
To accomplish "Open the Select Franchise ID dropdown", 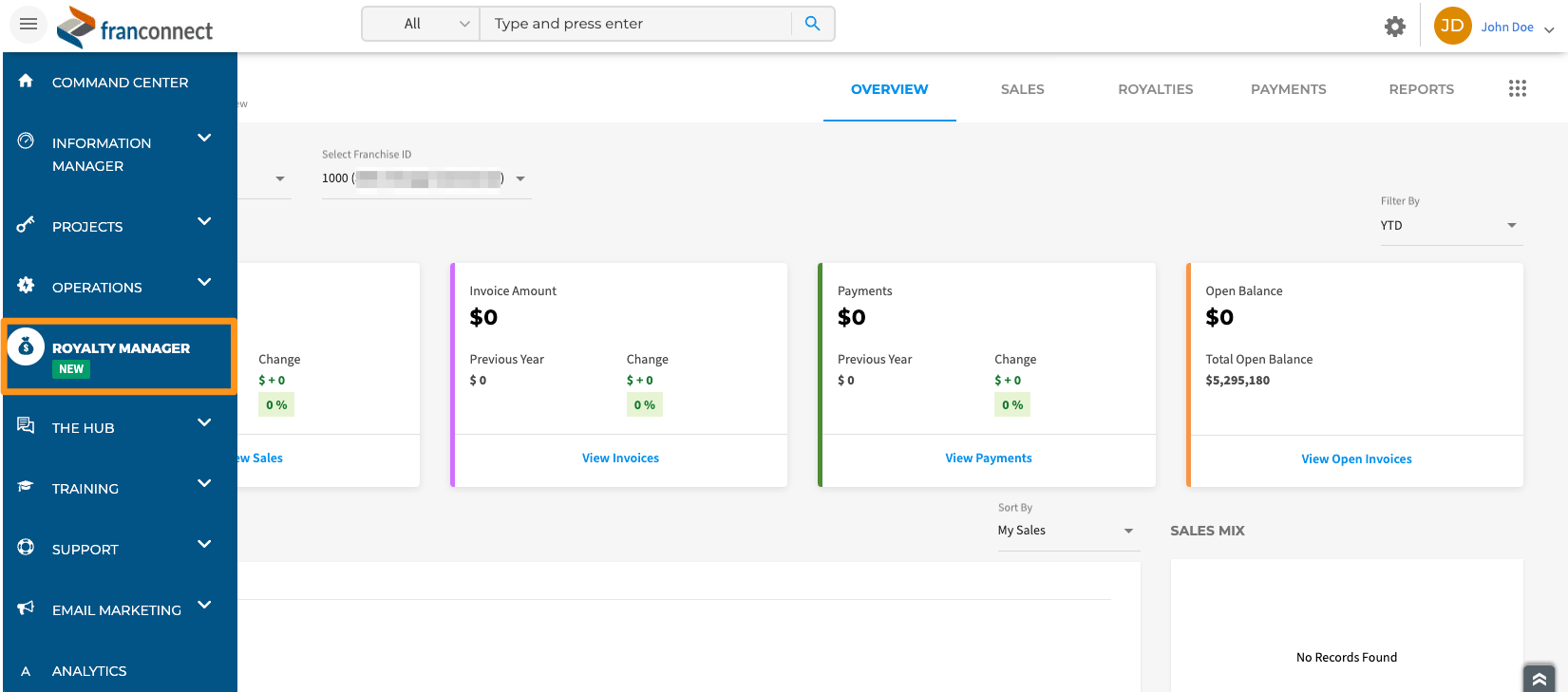I will 425,178.
